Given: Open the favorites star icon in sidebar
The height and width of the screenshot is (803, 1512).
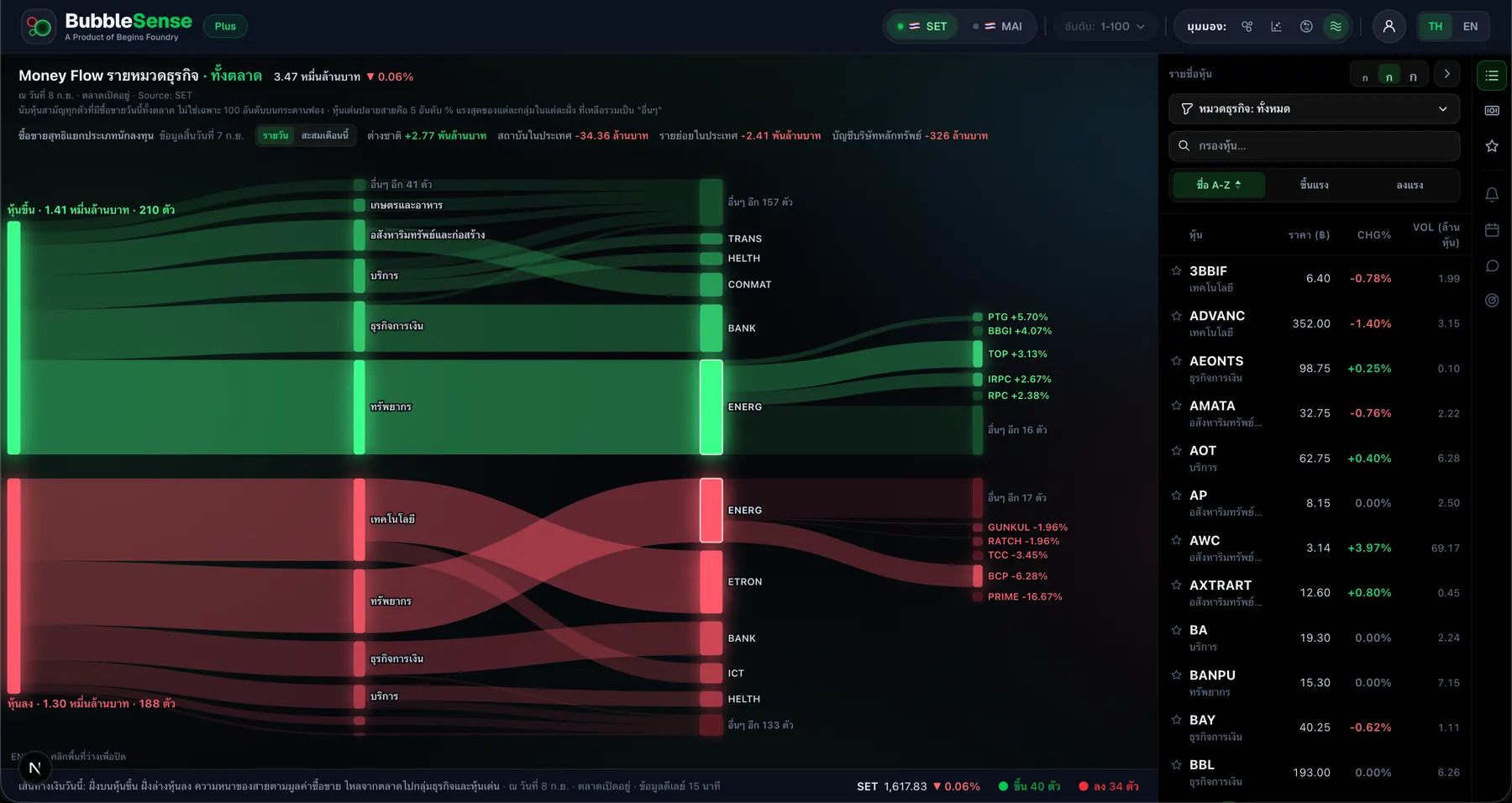Looking at the screenshot, I should 1492,146.
